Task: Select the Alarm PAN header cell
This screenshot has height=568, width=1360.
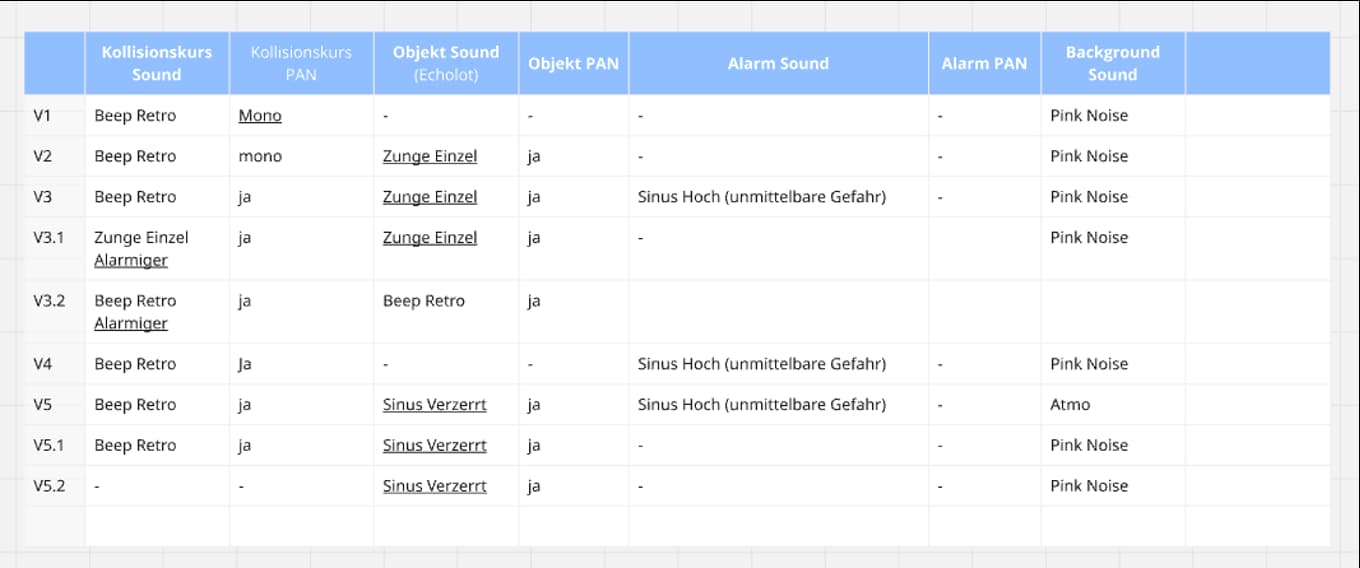Action: [x=984, y=63]
